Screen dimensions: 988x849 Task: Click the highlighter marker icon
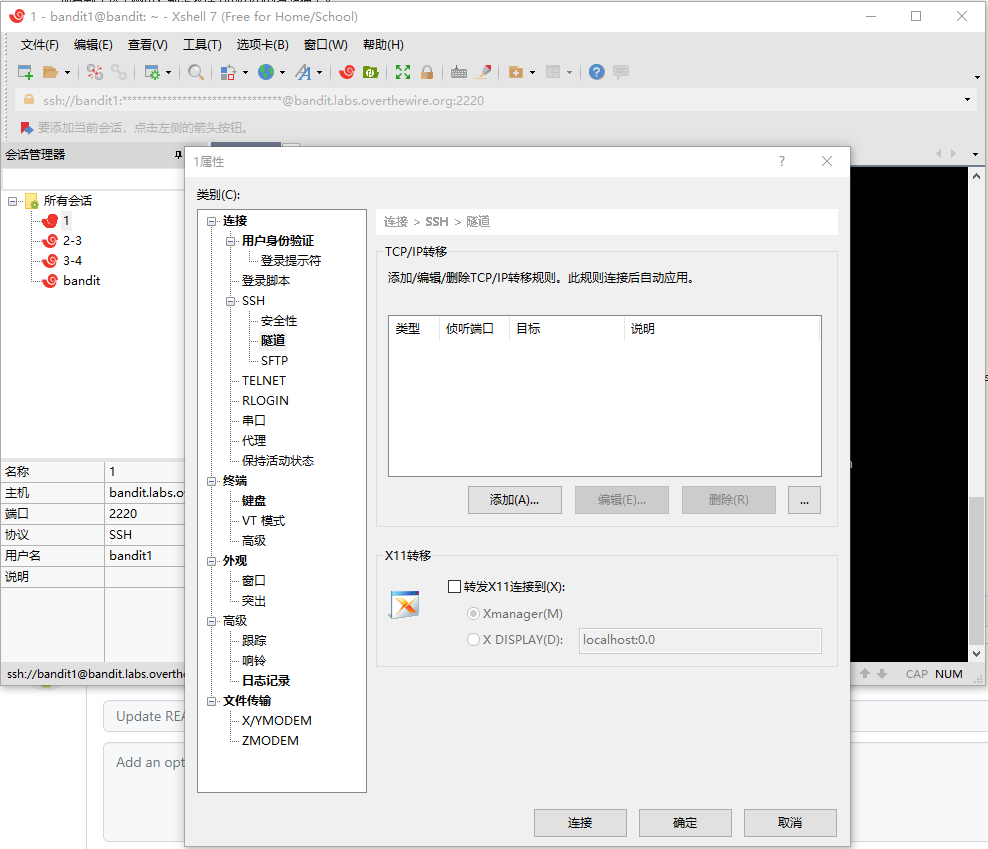click(483, 72)
